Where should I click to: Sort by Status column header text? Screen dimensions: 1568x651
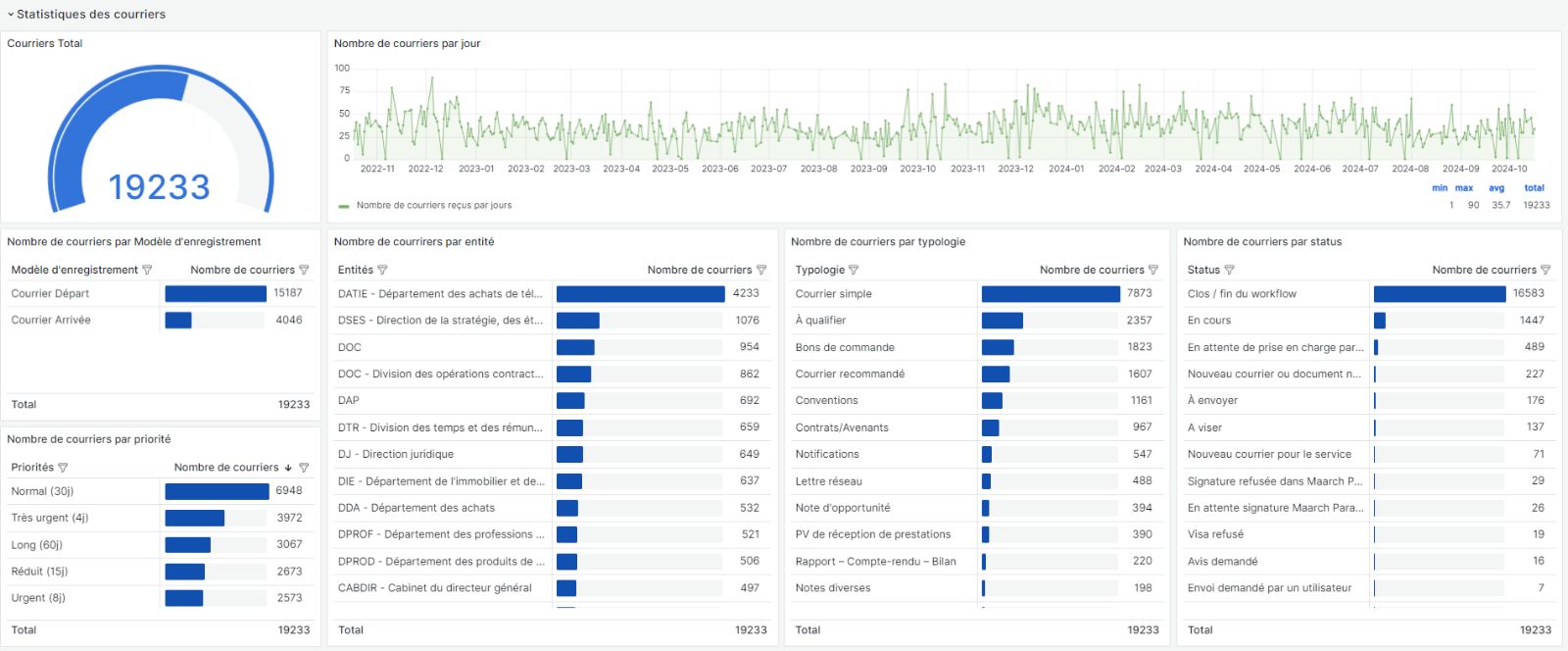[x=1203, y=270]
